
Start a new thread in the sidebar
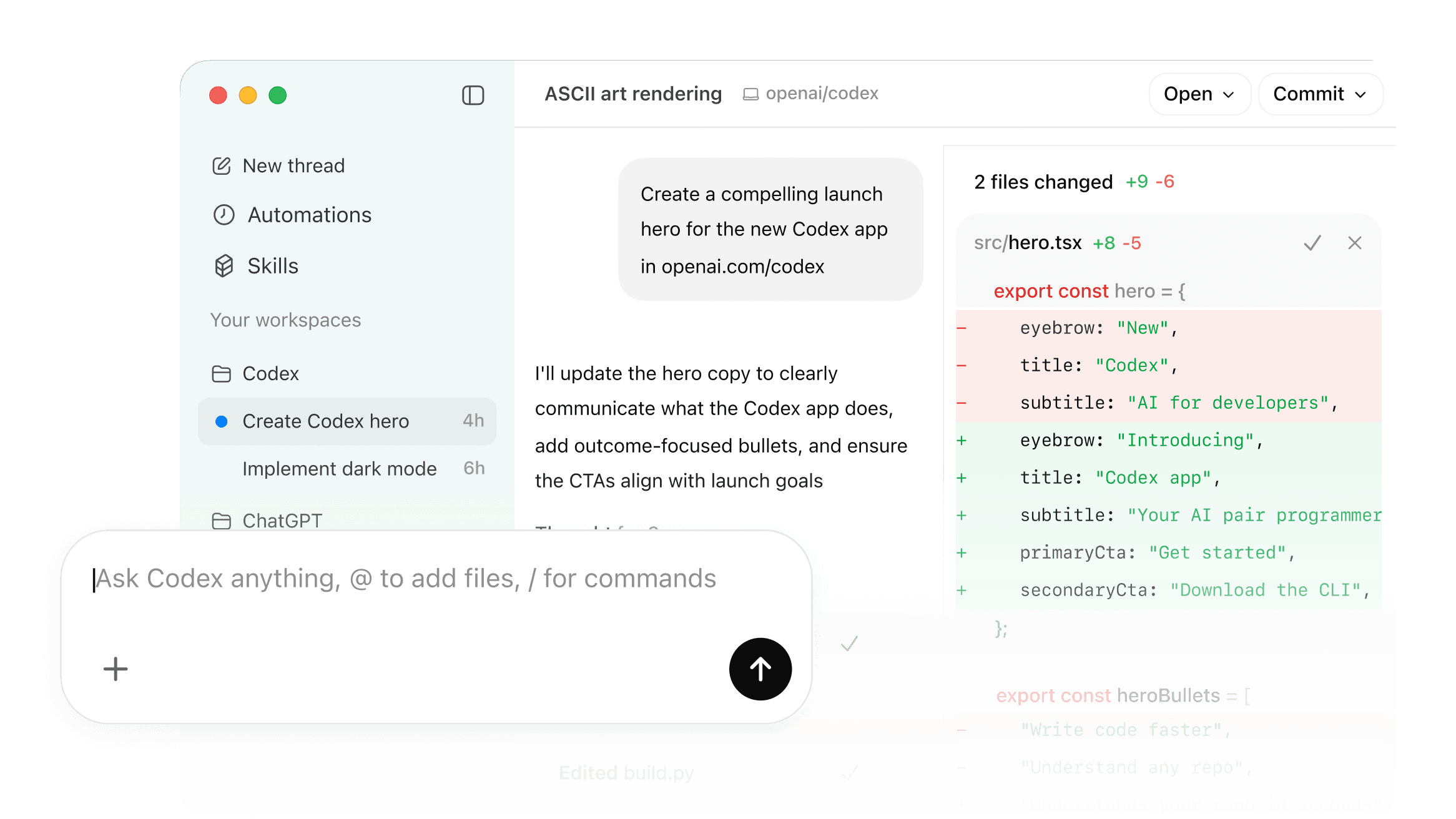click(293, 165)
